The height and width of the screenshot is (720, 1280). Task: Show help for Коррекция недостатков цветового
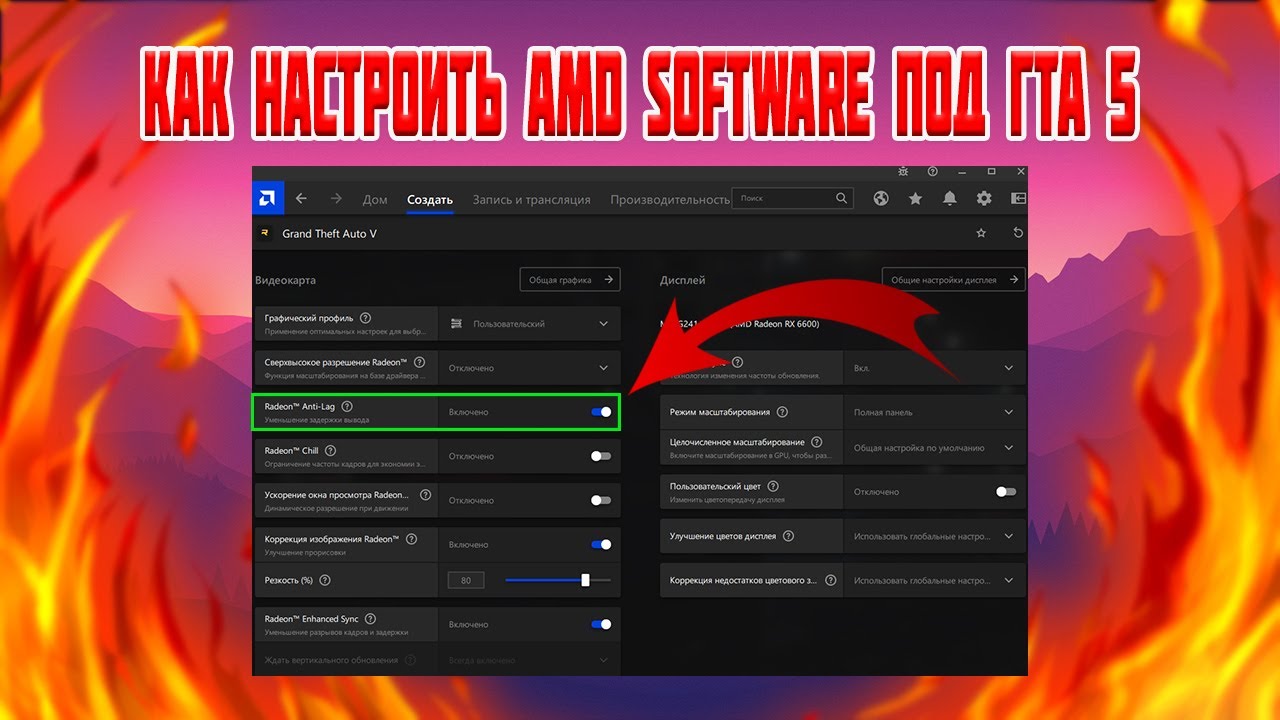click(830, 580)
